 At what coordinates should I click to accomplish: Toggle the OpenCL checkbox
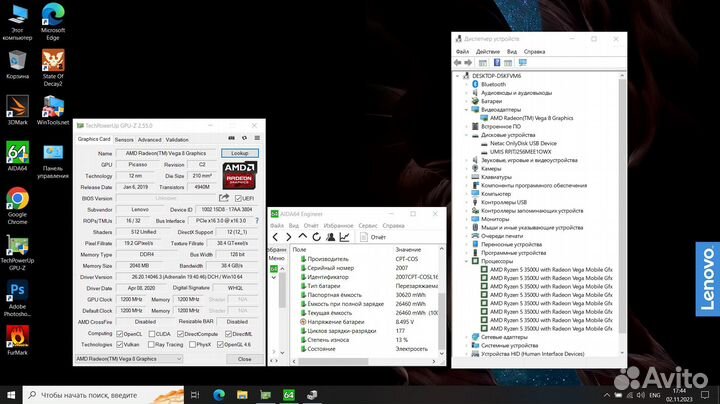click(x=120, y=334)
